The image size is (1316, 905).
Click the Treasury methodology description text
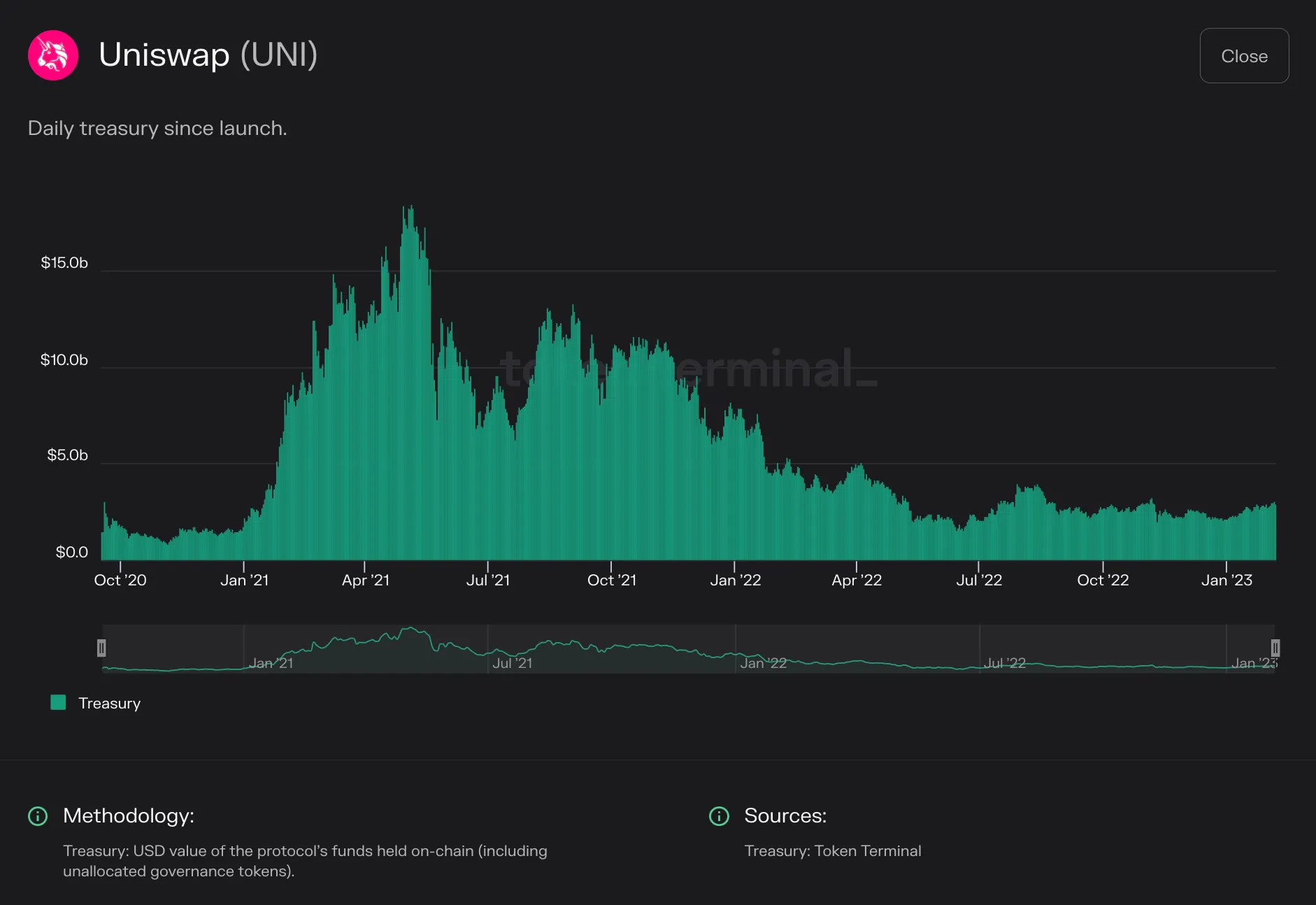305,861
